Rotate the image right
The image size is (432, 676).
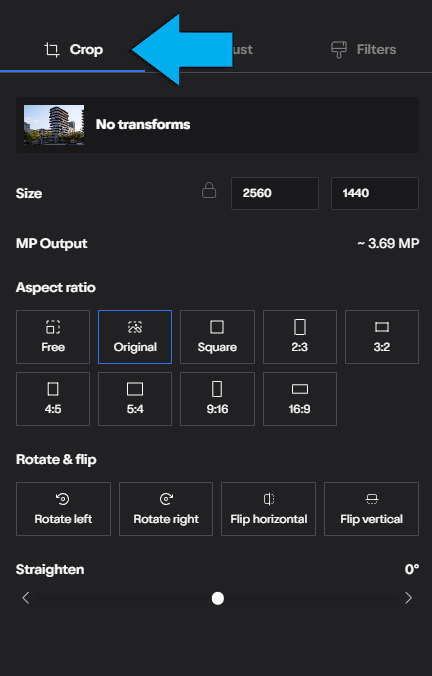pyautogui.click(x=166, y=509)
